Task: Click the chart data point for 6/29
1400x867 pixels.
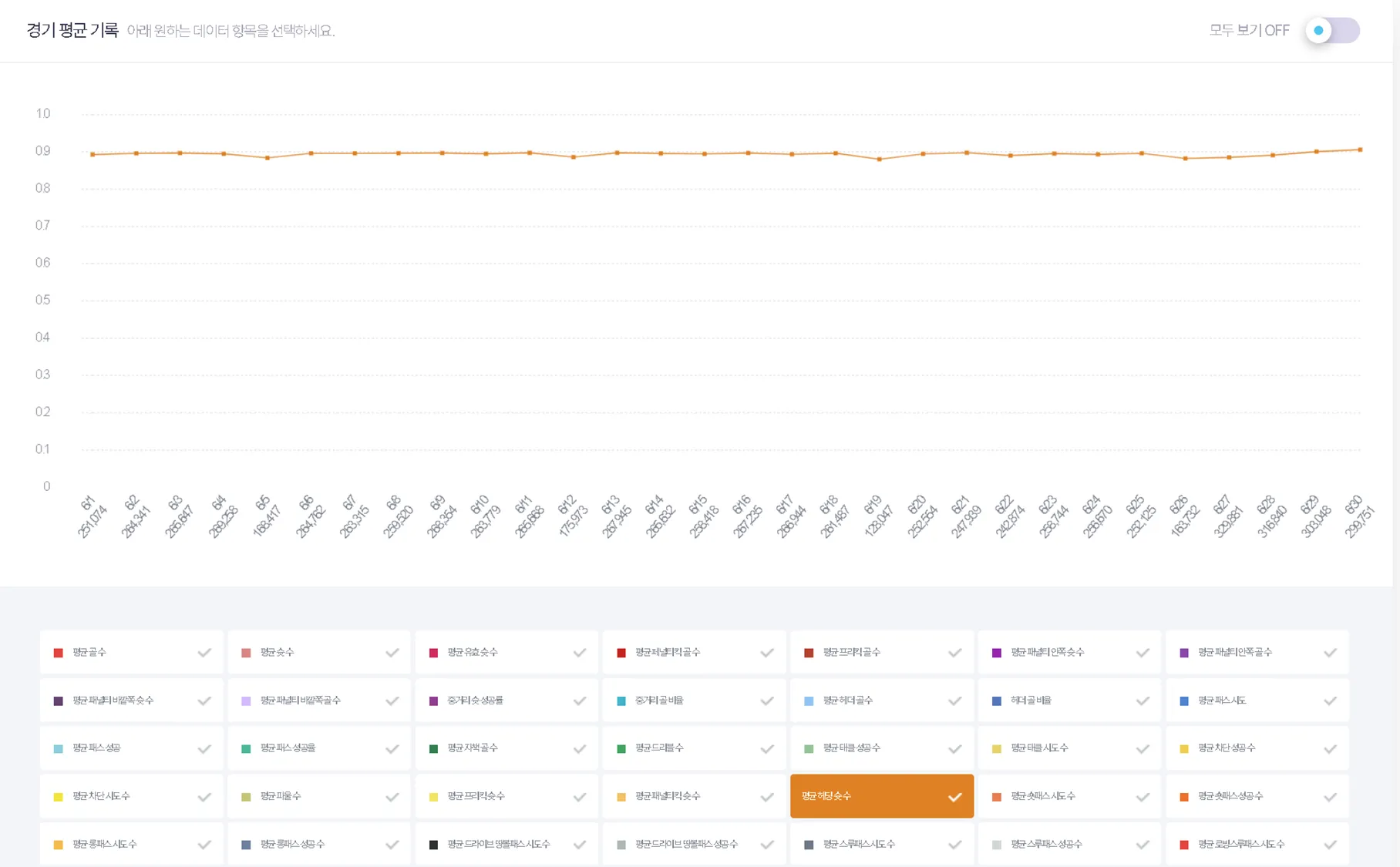Action: tap(1317, 152)
